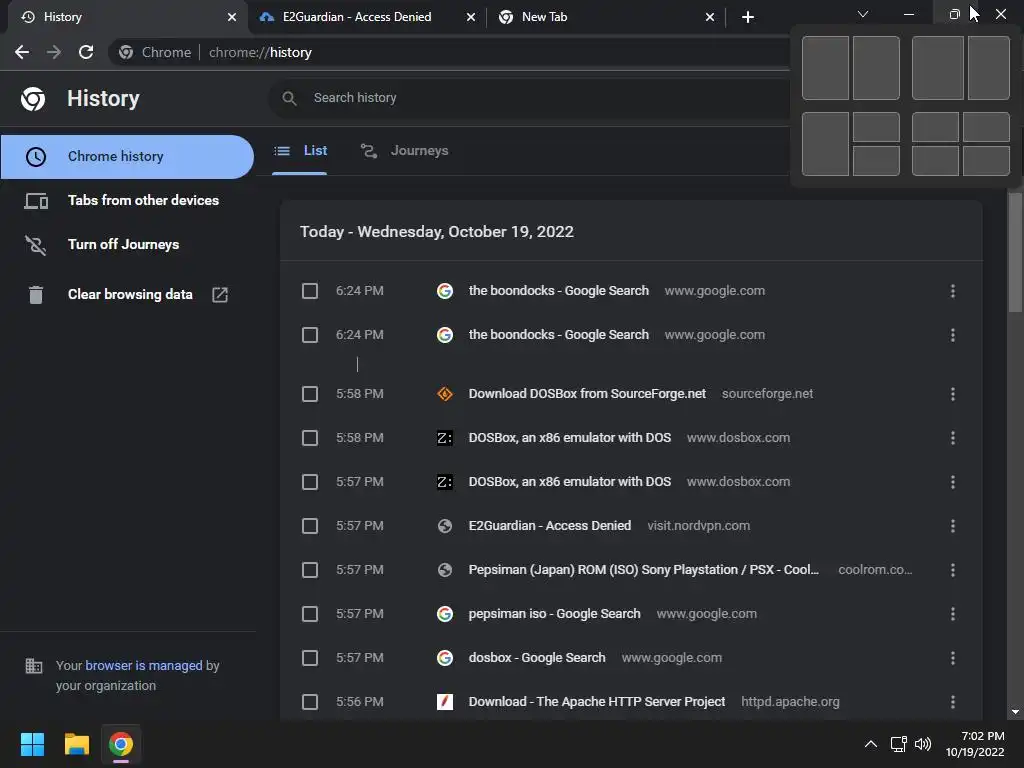1024x768 pixels.
Task: Check Download DOSBox from SourceForge.net checkbox
Action: coord(310,394)
